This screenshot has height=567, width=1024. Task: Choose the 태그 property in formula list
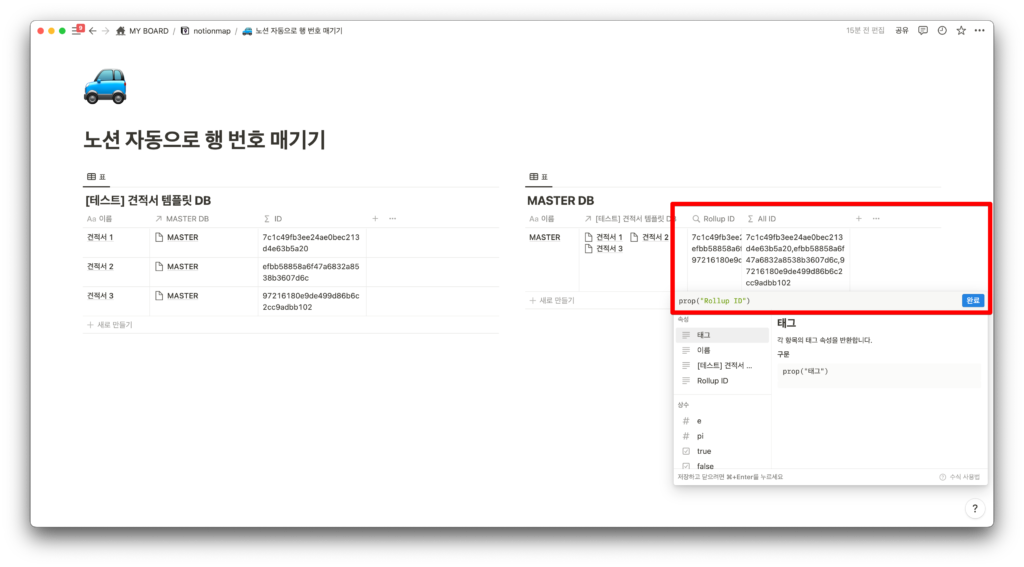[704, 335]
